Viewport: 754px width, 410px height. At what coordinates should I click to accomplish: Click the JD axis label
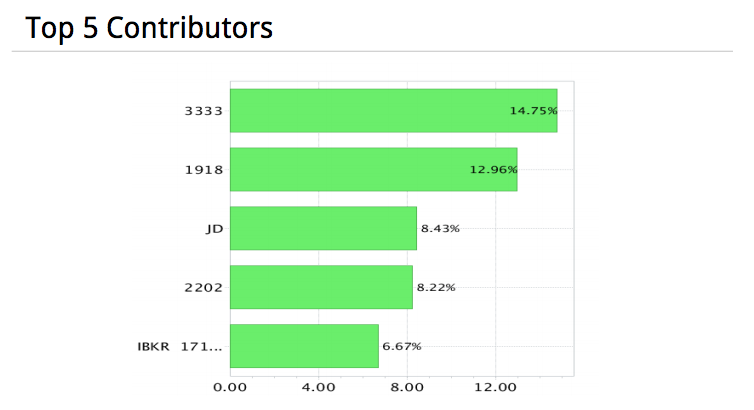[213, 229]
